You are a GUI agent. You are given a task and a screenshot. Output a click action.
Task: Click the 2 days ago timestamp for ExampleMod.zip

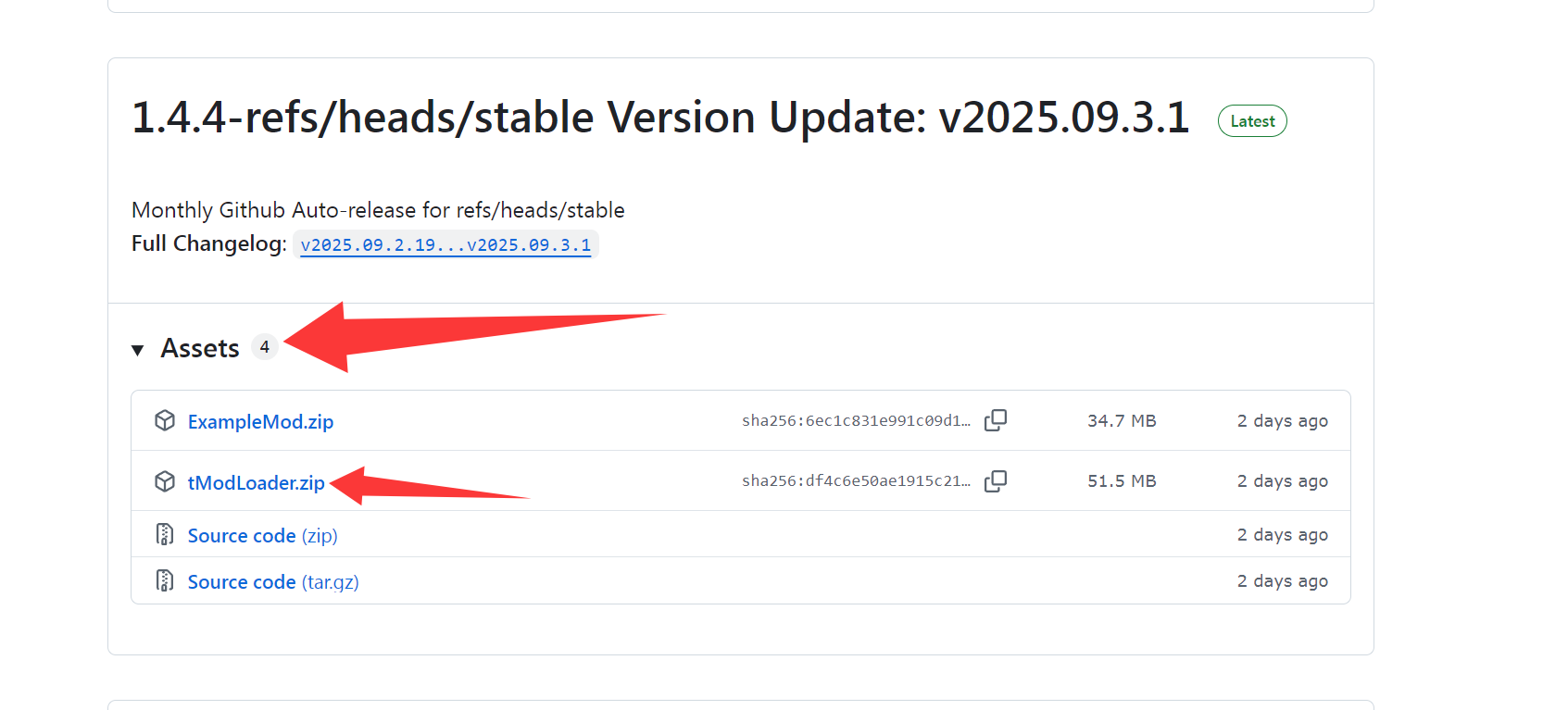point(1282,421)
